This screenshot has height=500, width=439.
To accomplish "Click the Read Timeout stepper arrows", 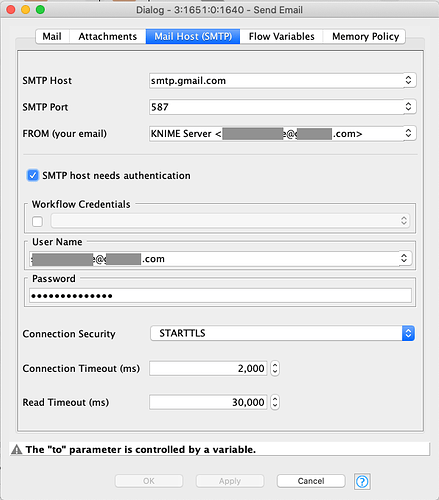I will [275, 402].
